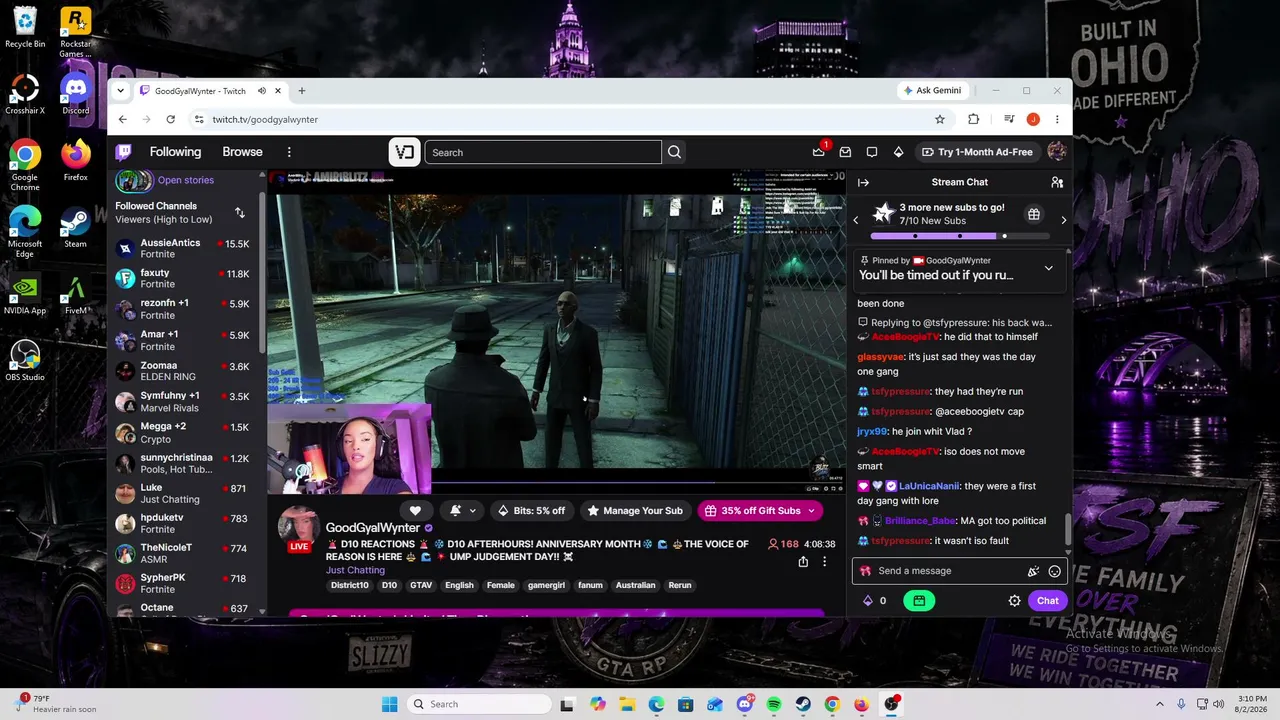
Task: Open AussieAntics followed channel
Action: 183,248
